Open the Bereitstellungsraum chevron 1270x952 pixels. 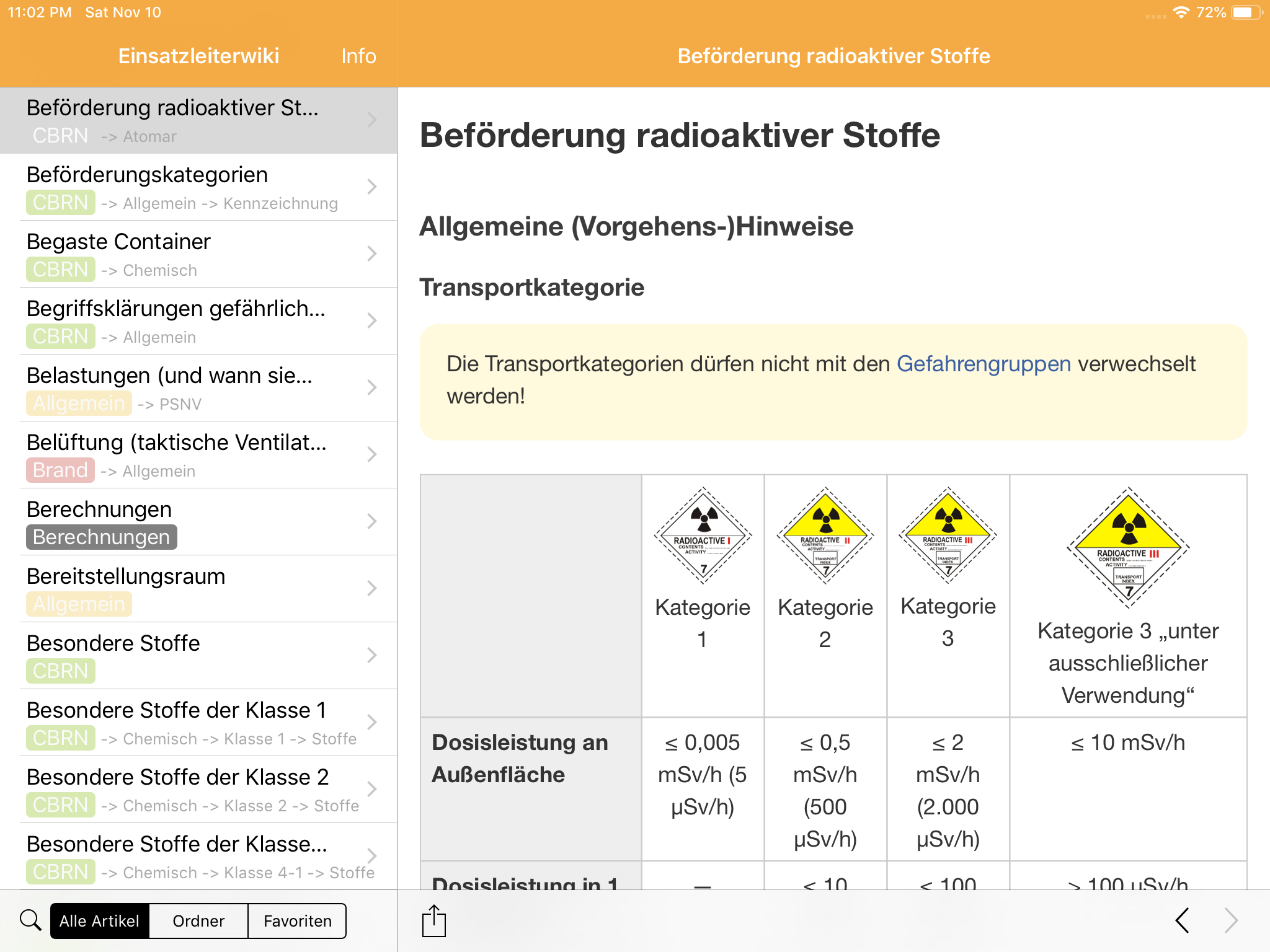pyautogui.click(x=372, y=588)
